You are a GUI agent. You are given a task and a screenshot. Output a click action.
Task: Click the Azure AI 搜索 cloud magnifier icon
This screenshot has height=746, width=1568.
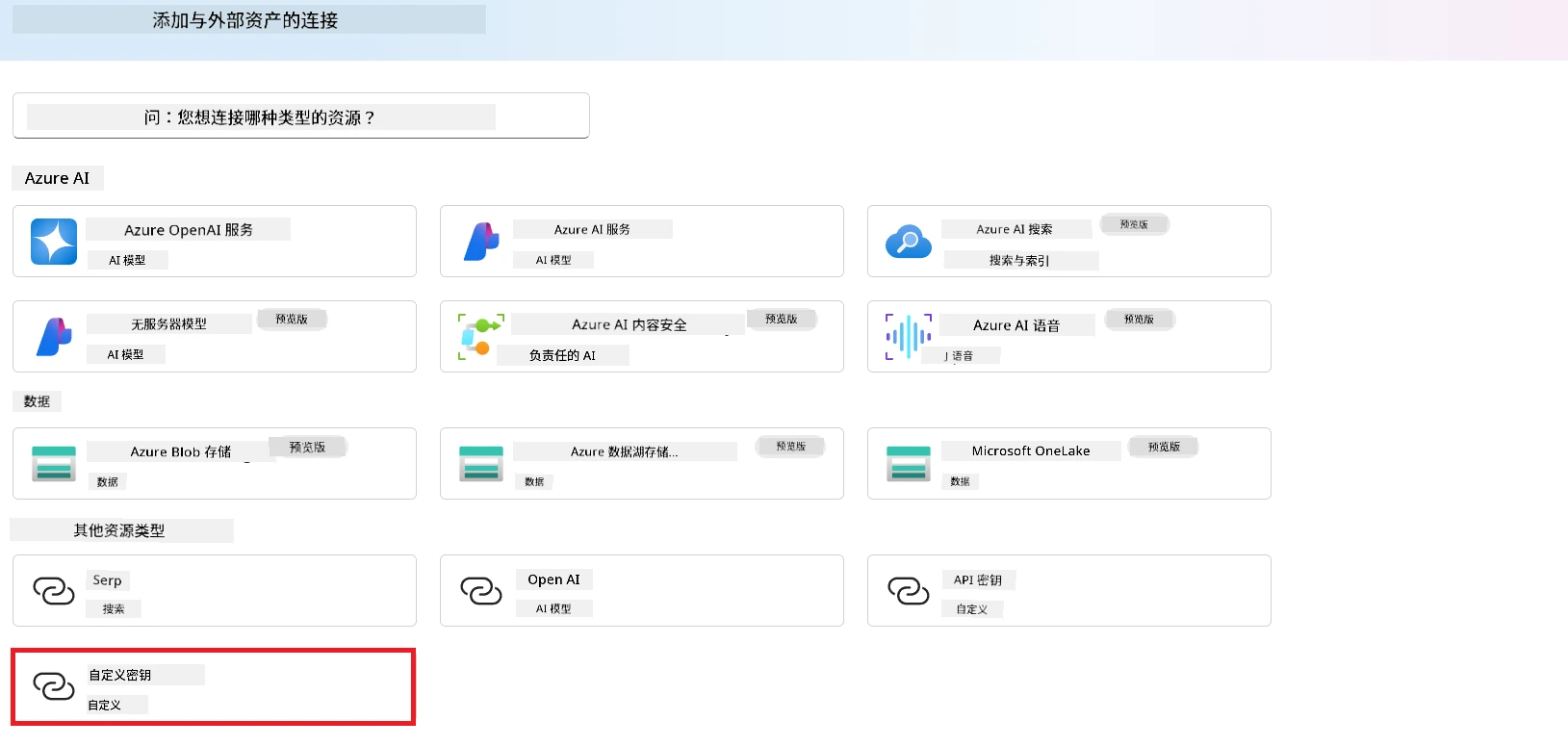tap(909, 242)
